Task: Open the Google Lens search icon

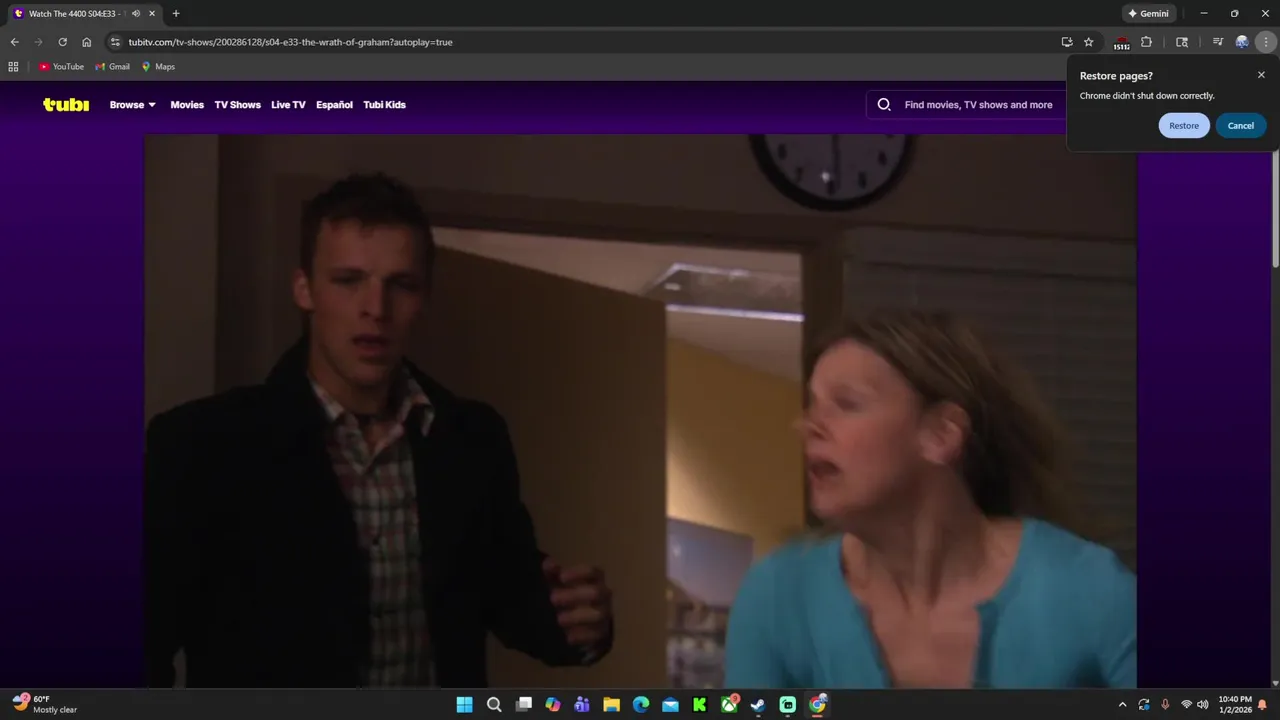Action: coord(1182,42)
